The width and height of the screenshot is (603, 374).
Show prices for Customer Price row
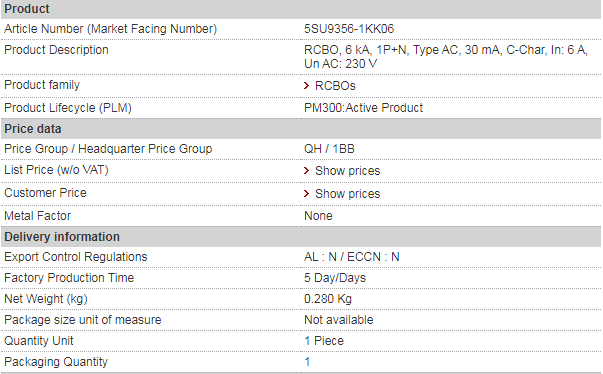click(x=347, y=194)
